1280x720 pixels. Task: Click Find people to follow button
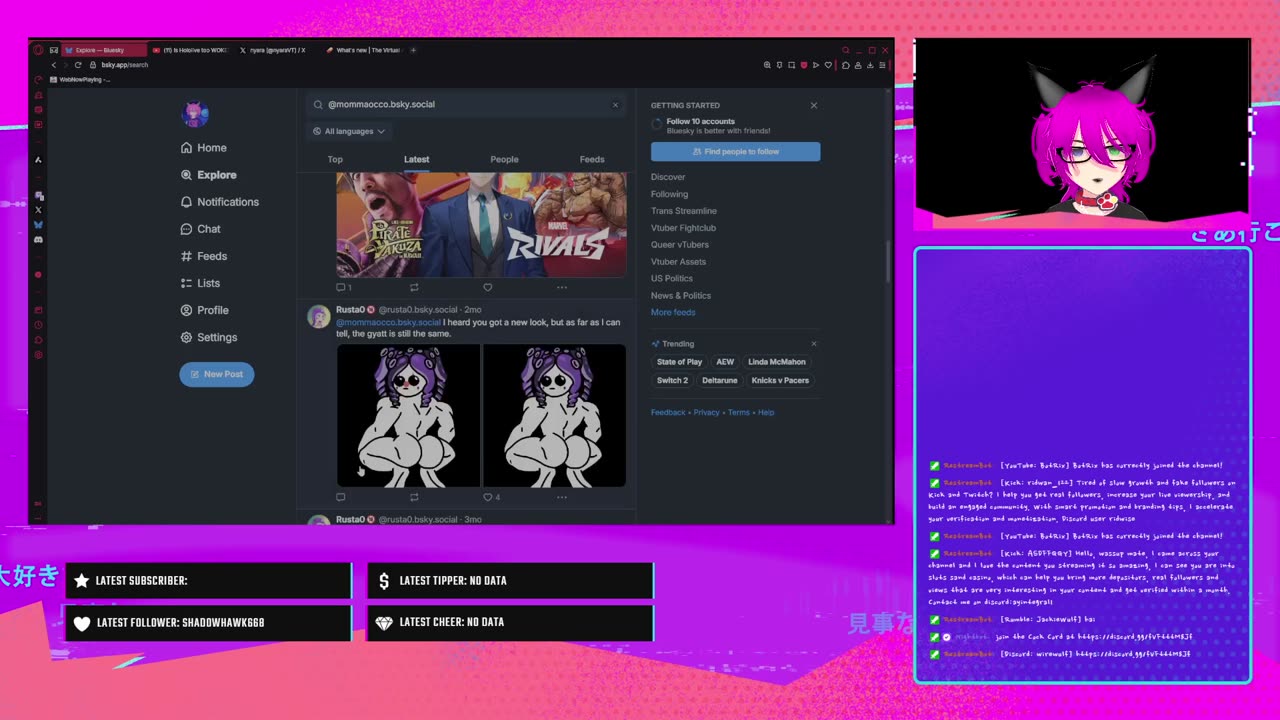735,151
